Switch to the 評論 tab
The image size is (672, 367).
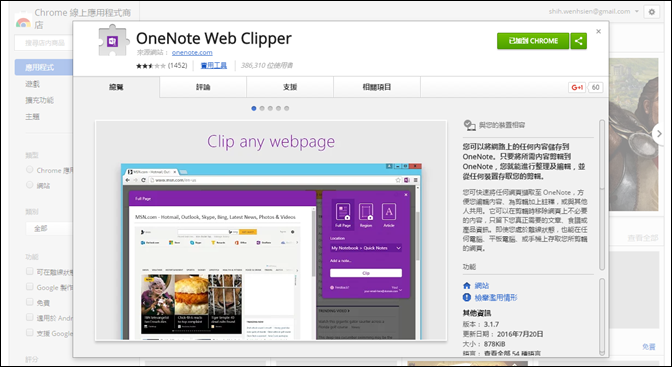point(203,87)
